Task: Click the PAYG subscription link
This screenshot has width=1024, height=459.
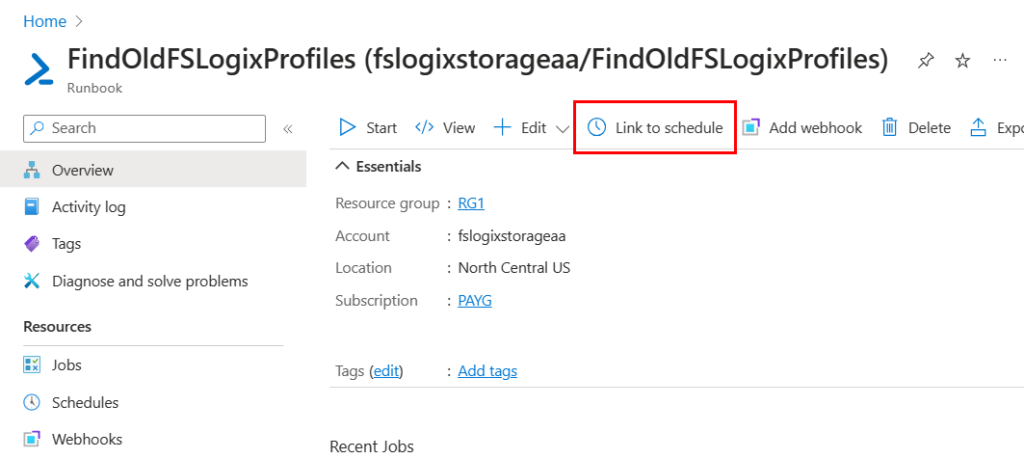Action: coord(474,301)
